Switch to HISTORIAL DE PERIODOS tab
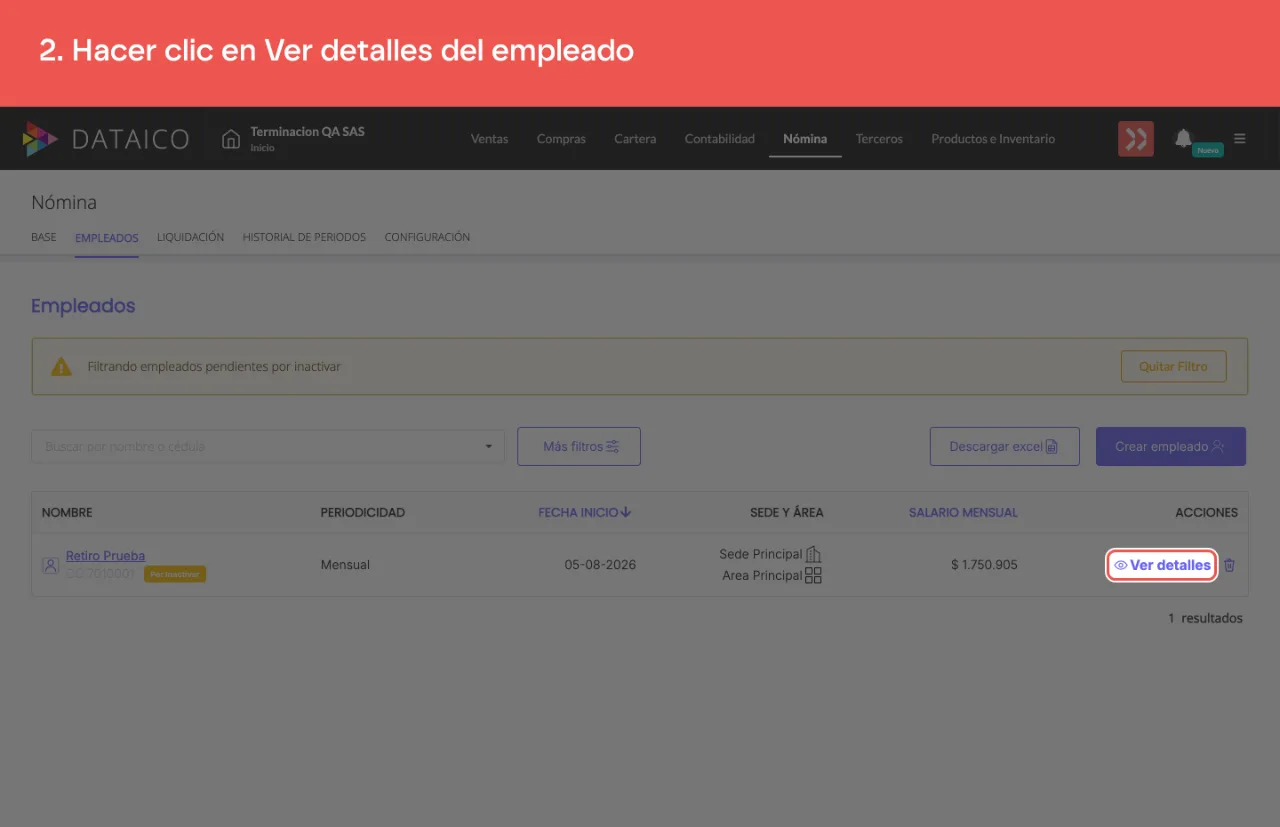 tap(304, 238)
